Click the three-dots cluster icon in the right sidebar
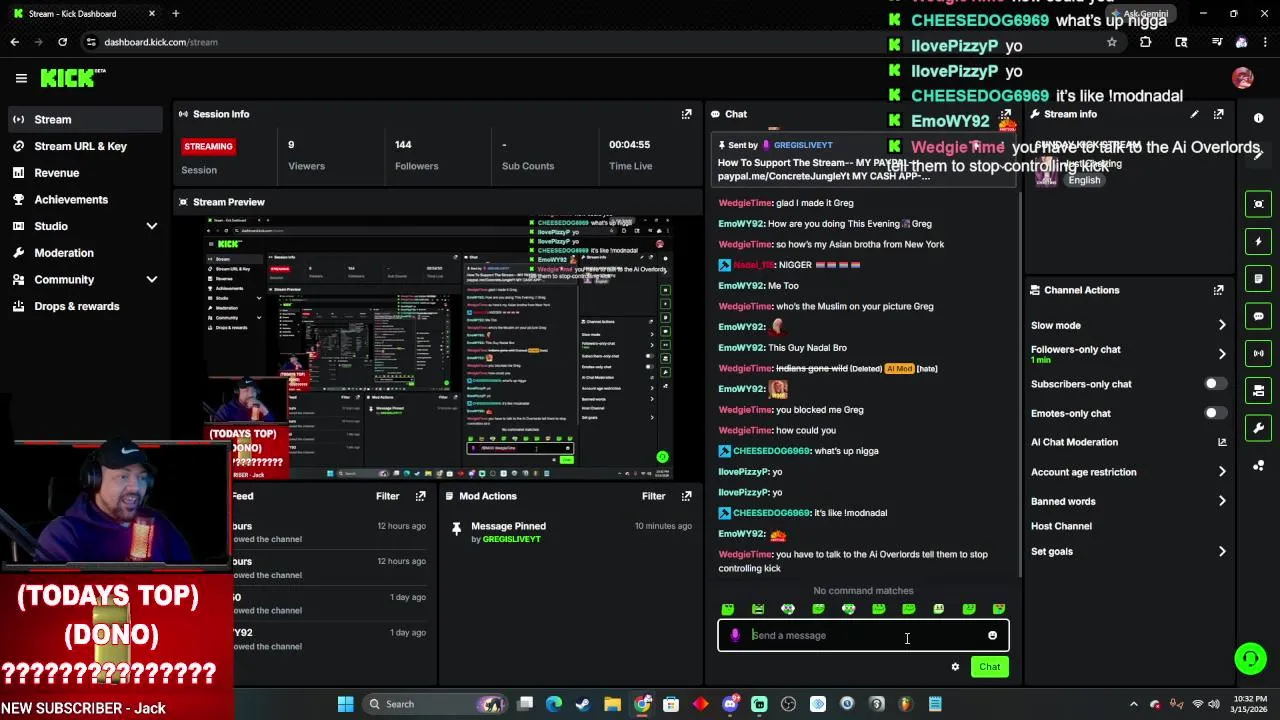Image resolution: width=1280 pixels, height=720 pixels. (x=1258, y=465)
